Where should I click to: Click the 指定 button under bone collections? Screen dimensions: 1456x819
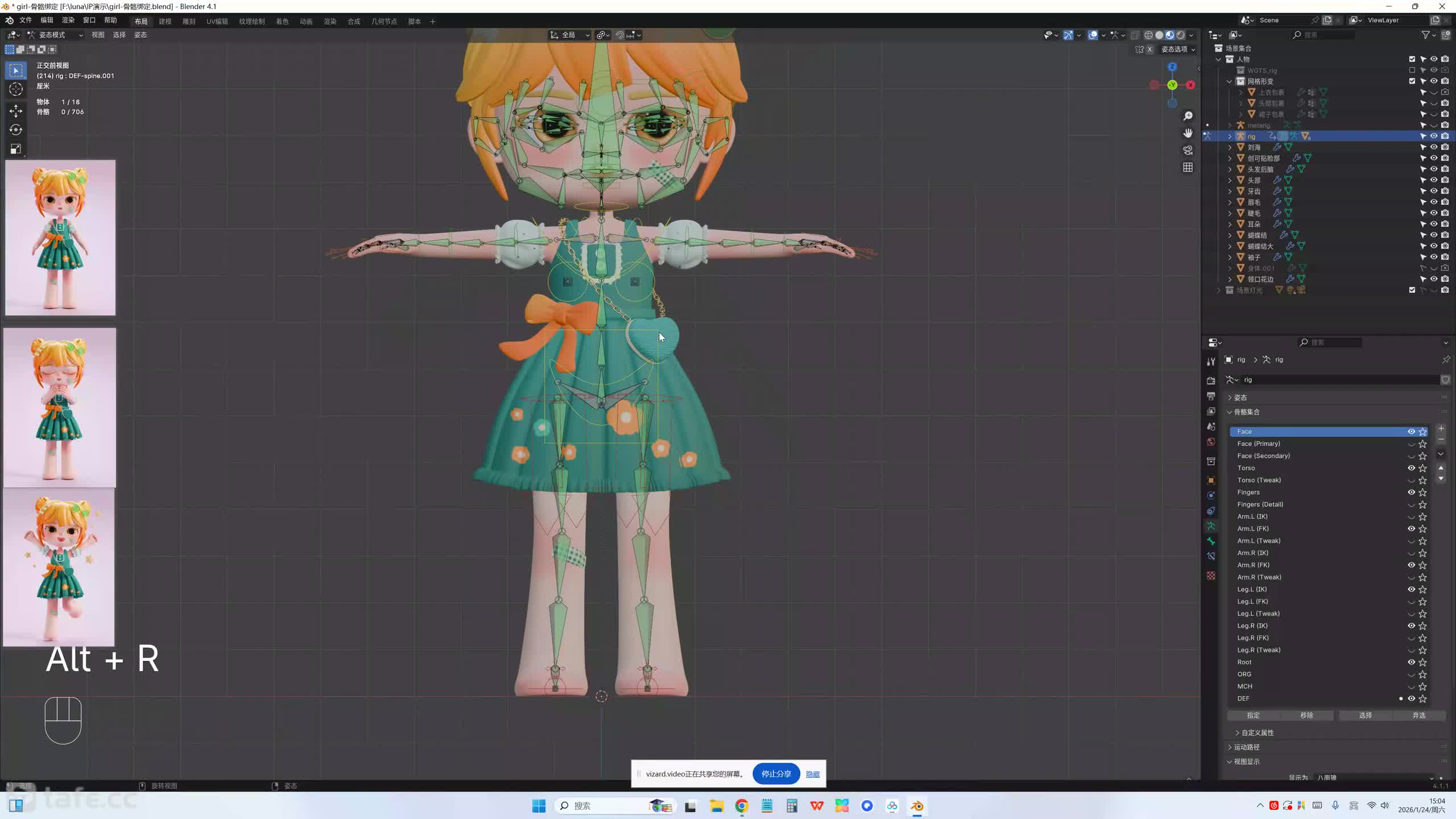point(1253,715)
